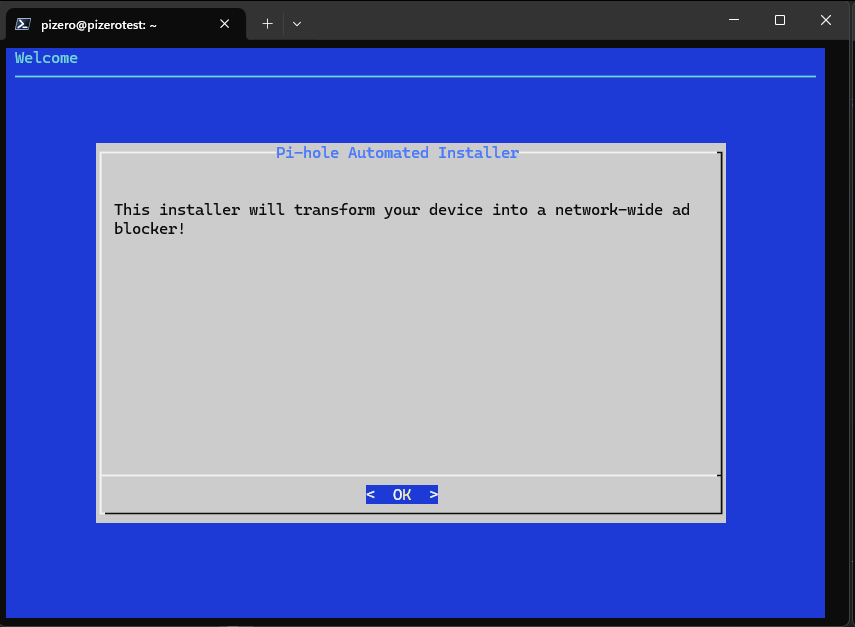Click the PowerShell icon in the tab
The width and height of the screenshot is (855, 627).
pyautogui.click(x=22, y=24)
